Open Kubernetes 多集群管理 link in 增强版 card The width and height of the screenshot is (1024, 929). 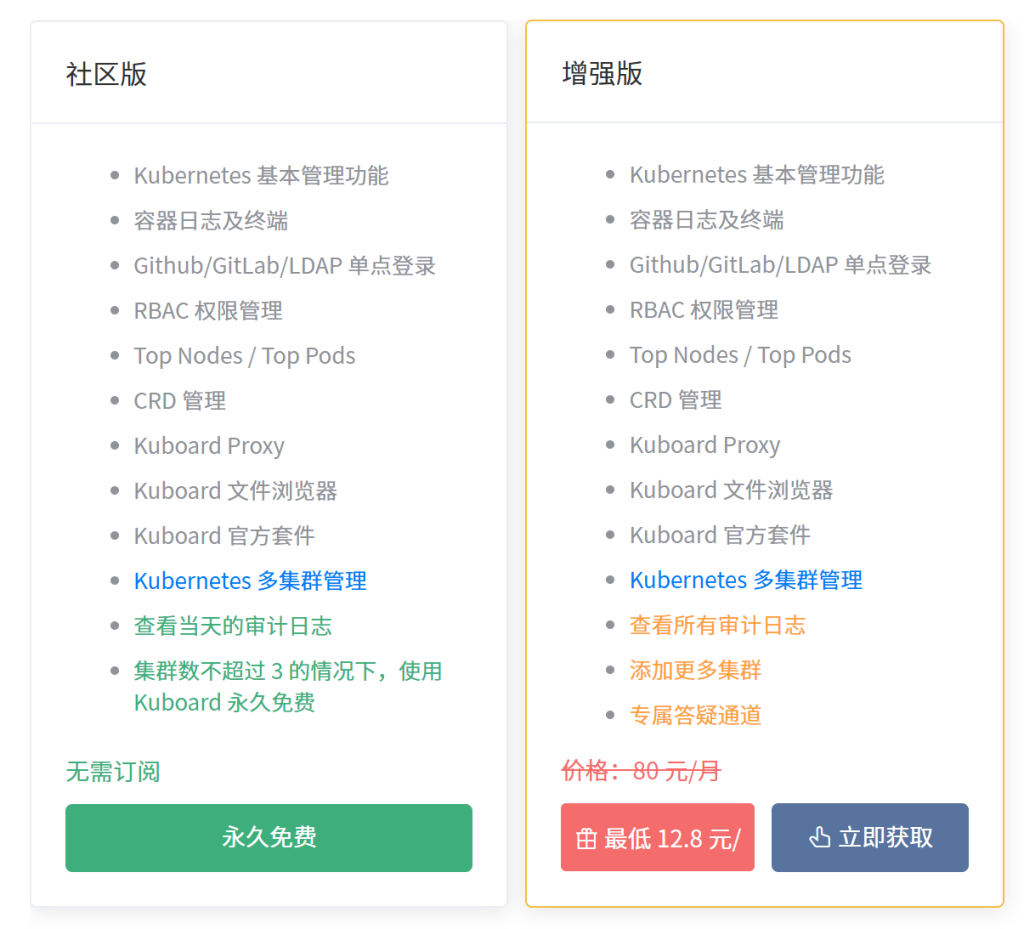click(746, 580)
